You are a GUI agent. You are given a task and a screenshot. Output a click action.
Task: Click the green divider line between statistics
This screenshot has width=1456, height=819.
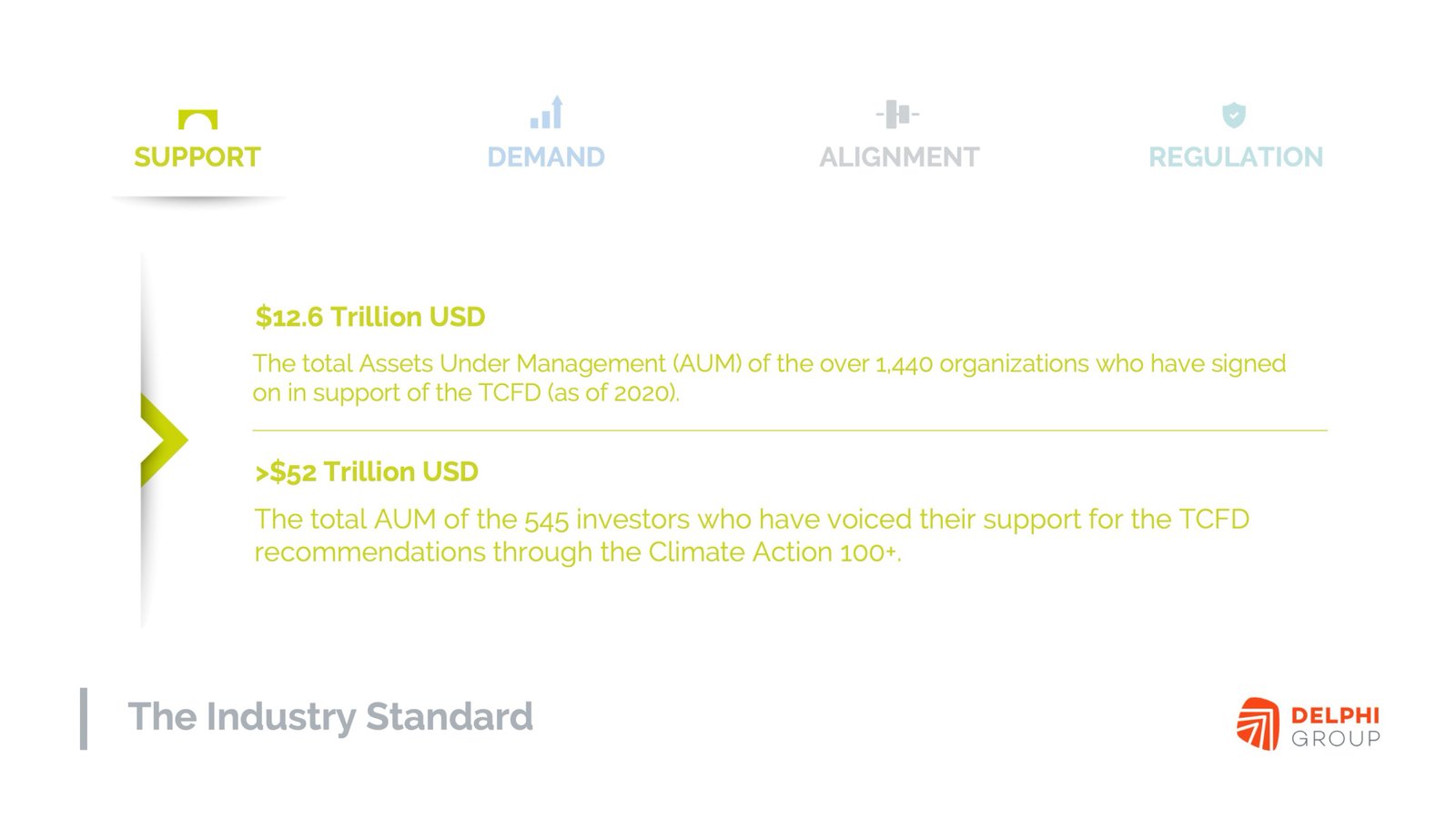pos(790,430)
